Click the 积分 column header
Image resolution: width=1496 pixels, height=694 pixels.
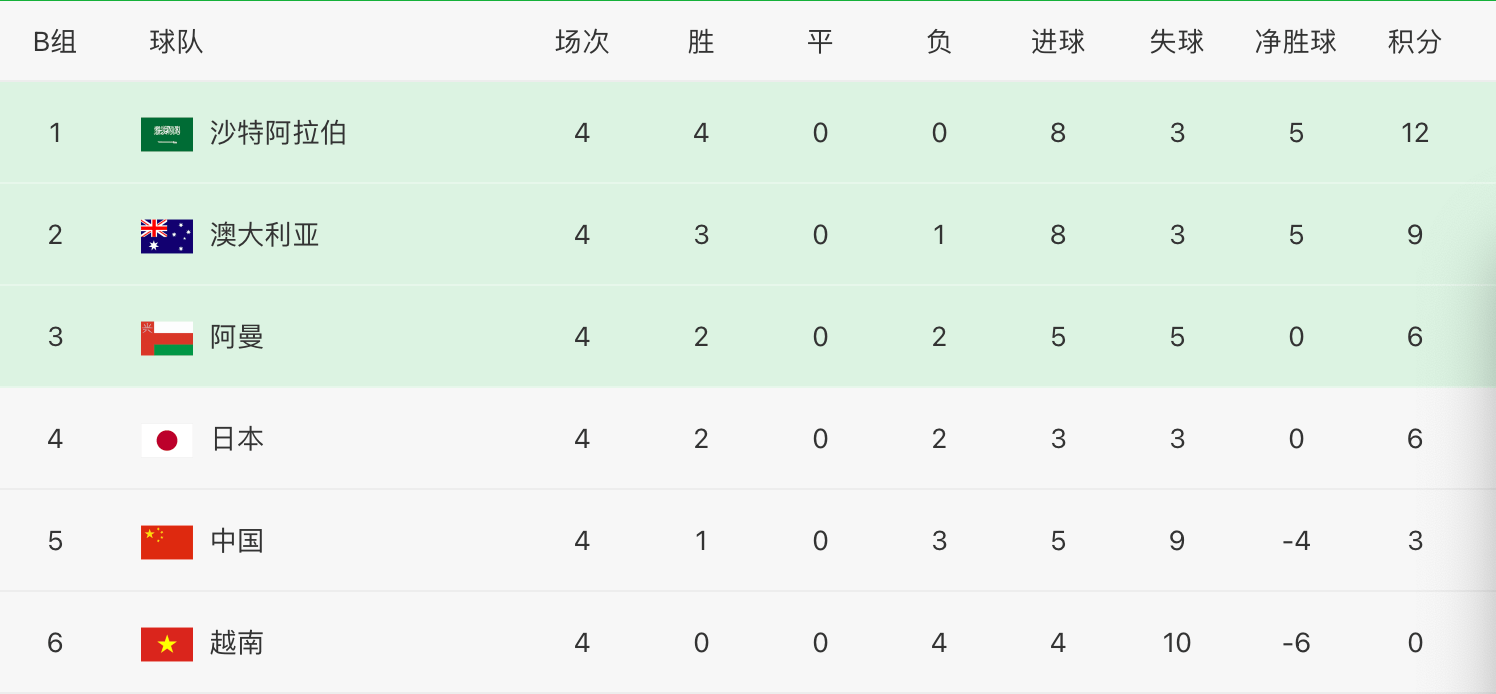click(1415, 42)
